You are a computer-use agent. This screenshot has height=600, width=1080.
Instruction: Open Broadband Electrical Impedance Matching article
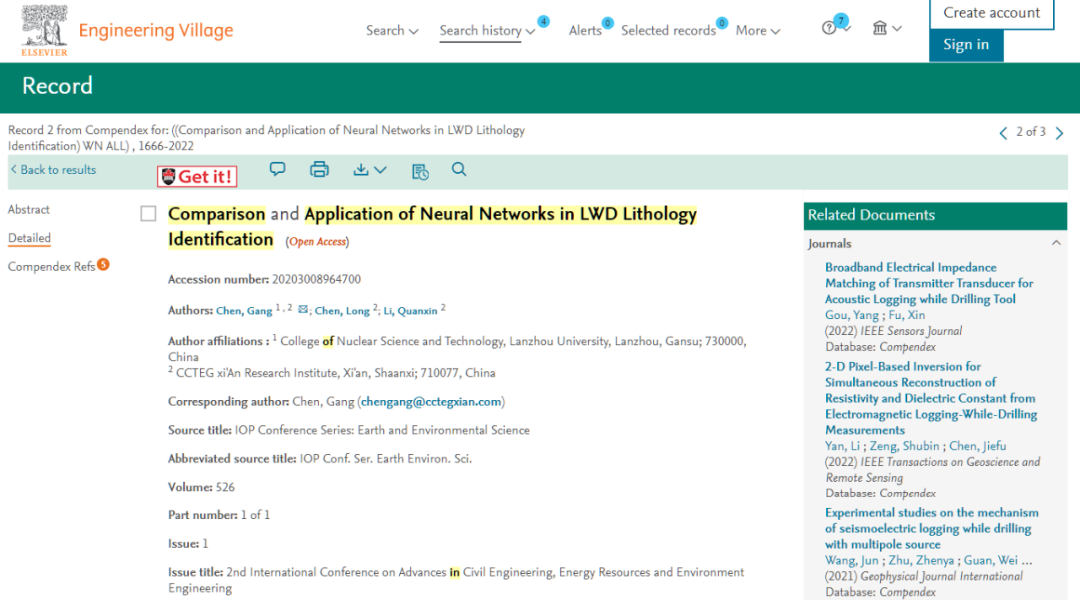point(929,283)
